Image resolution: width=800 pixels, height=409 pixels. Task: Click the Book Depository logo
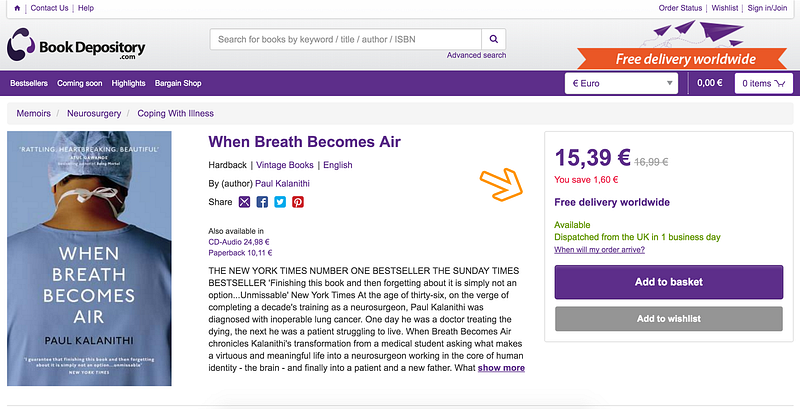pos(76,45)
